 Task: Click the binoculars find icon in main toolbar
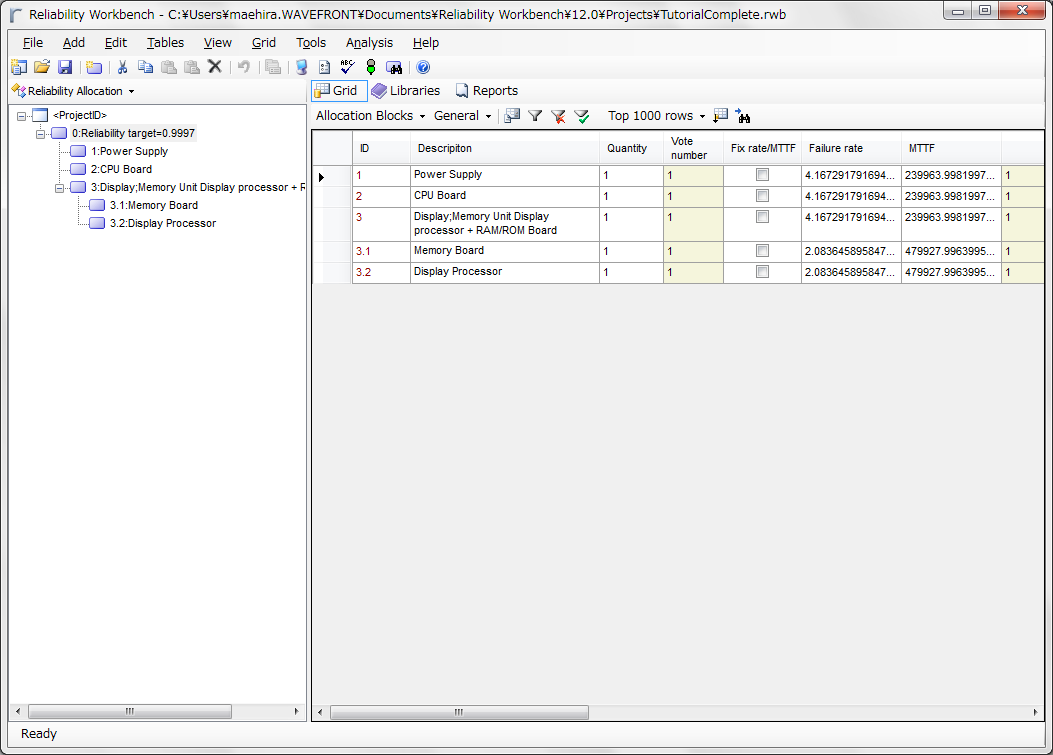[394, 67]
